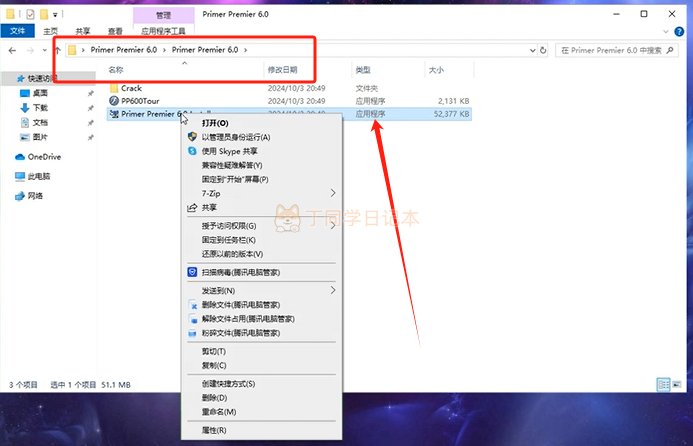
Task: Choose 属性(R) in the context menu
Action: pos(262,430)
